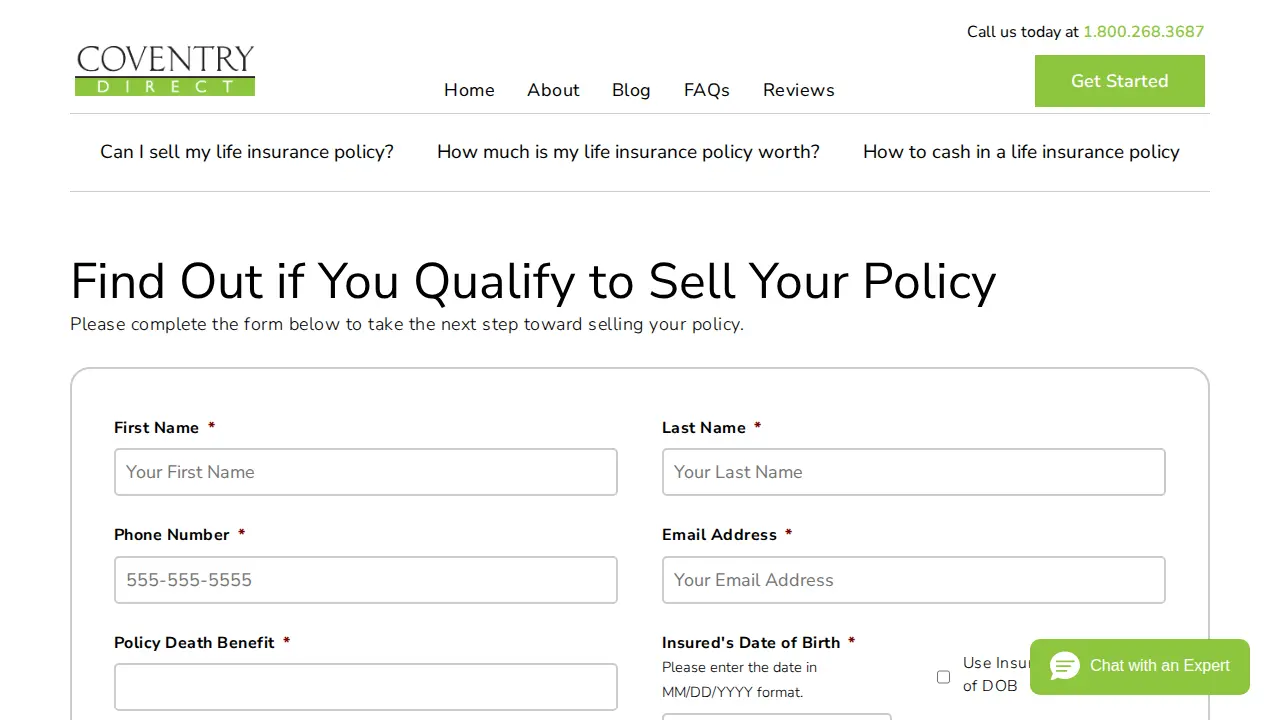Image resolution: width=1280 pixels, height=720 pixels.
Task: Focus the First Name field
Action: tap(366, 472)
